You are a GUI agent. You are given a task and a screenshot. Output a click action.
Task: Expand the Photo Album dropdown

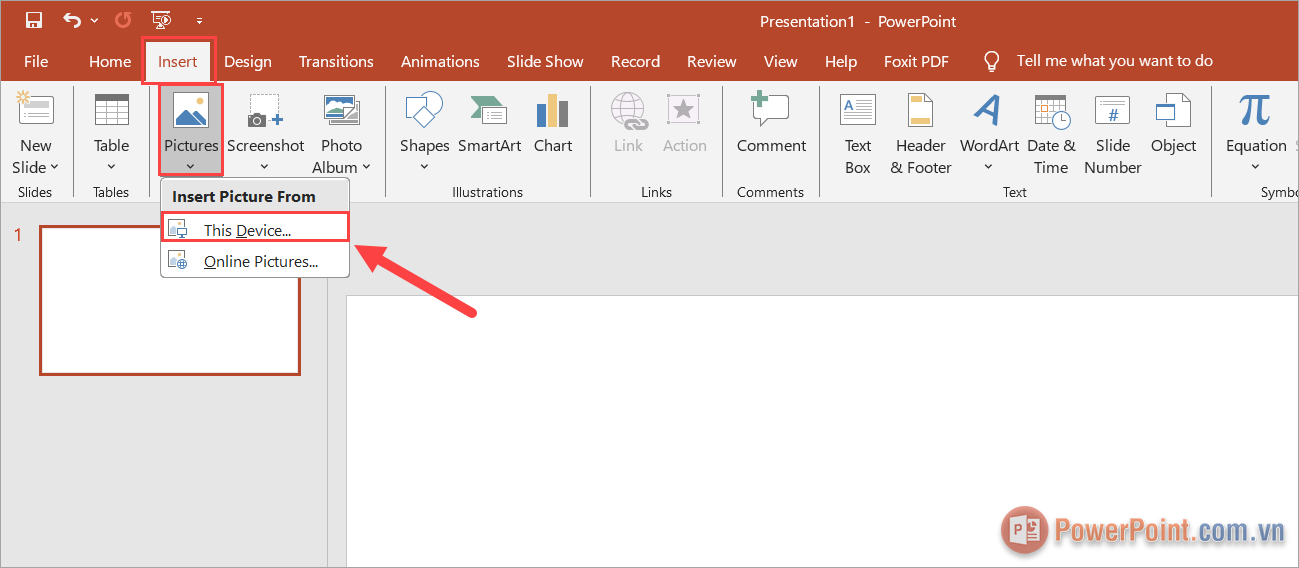tap(366, 168)
